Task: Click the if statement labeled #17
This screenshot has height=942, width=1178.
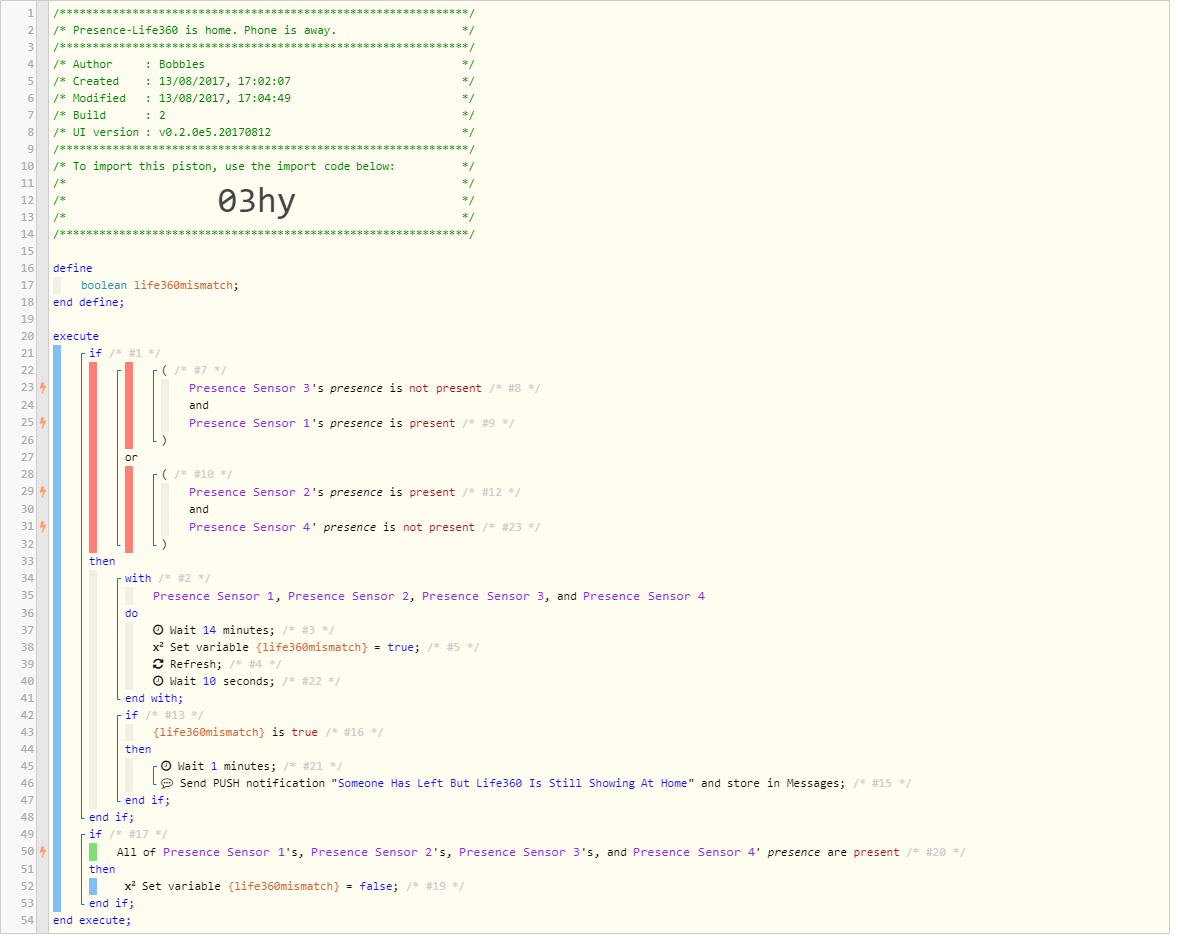Action: (x=95, y=835)
